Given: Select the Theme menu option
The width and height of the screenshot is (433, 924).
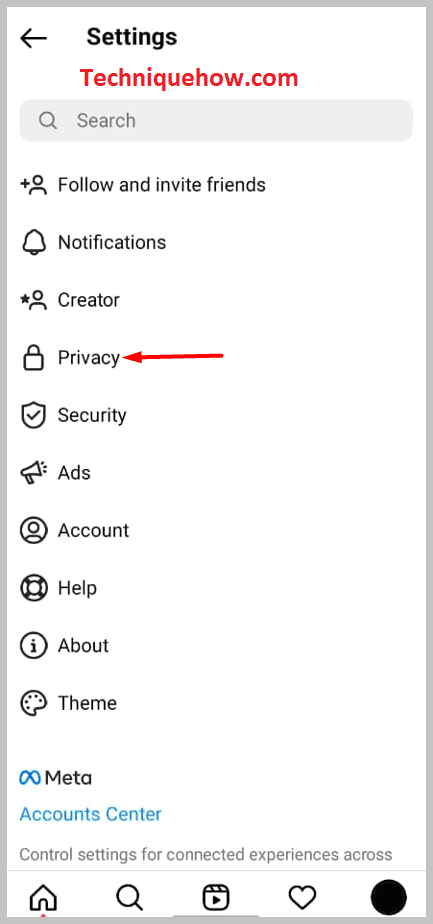Looking at the screenshot, I should (x=216, y=703).
